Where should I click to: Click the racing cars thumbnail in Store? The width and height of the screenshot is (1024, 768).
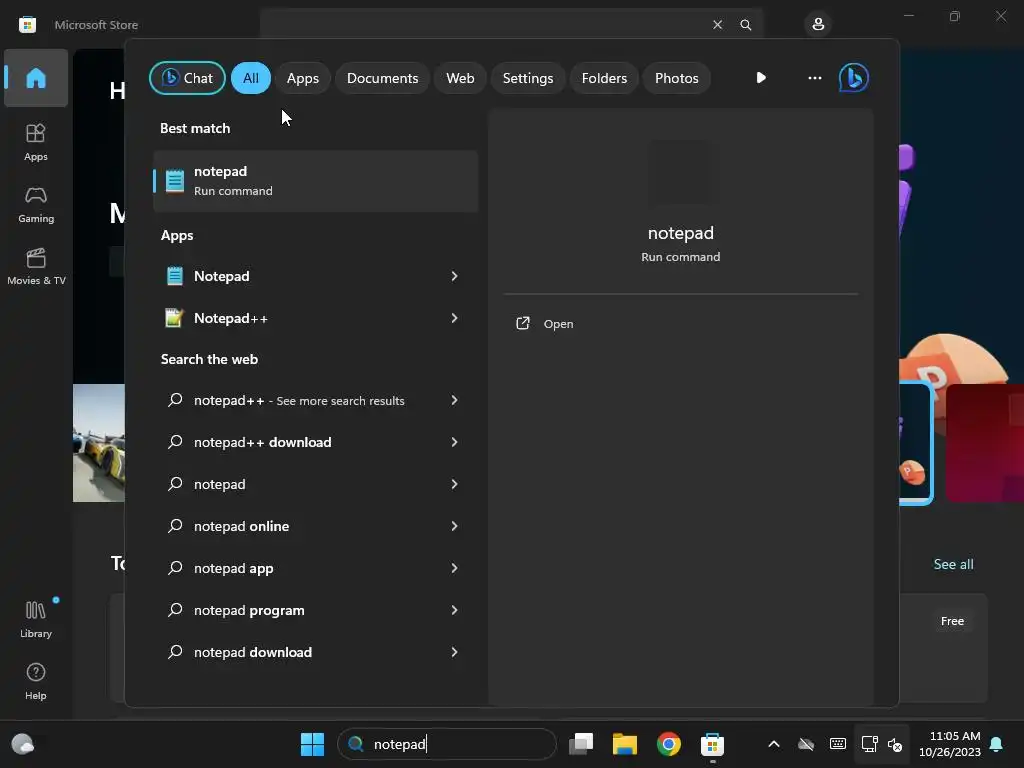pos(99,443)
